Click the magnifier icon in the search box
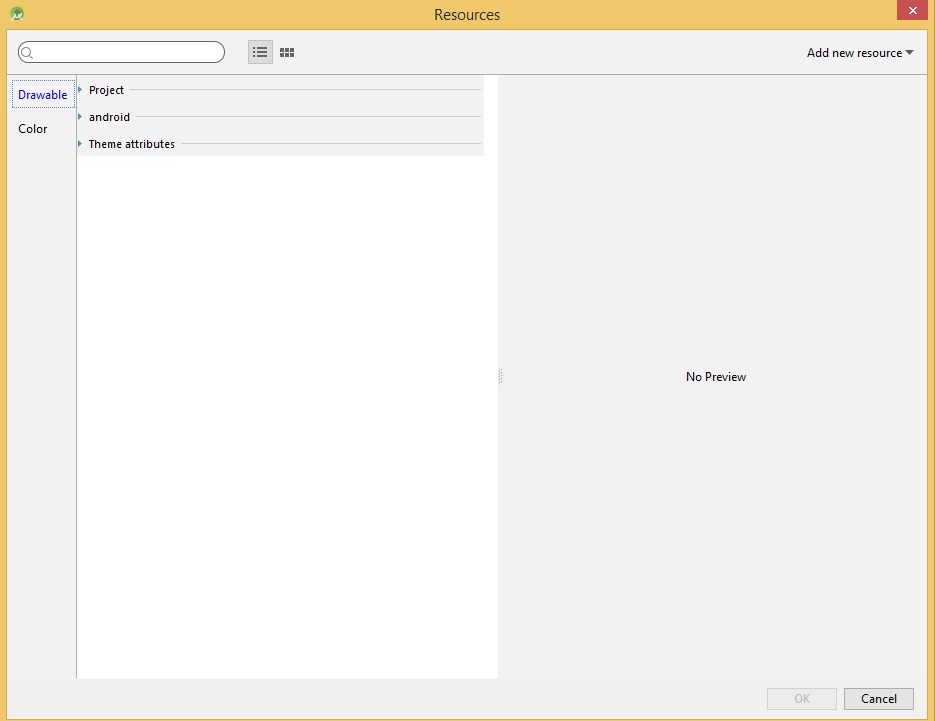 (x=28, y=53)
